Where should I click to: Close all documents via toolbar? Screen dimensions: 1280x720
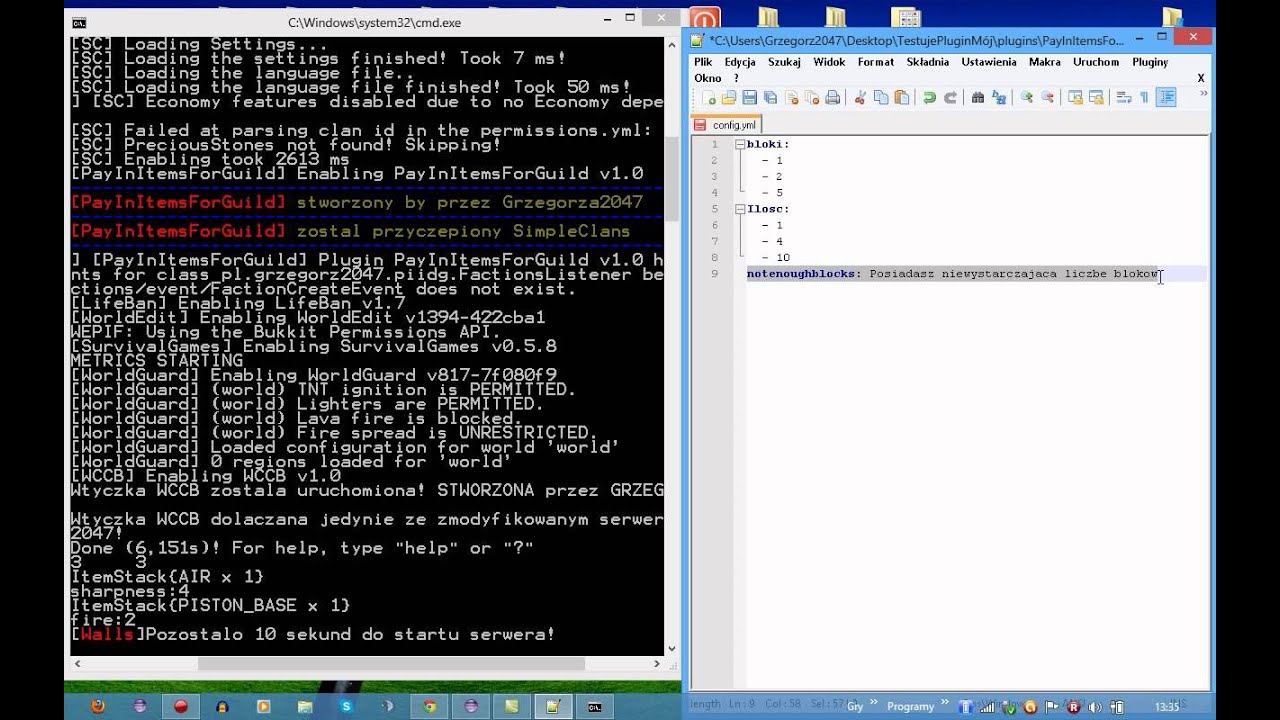(812, 97)
